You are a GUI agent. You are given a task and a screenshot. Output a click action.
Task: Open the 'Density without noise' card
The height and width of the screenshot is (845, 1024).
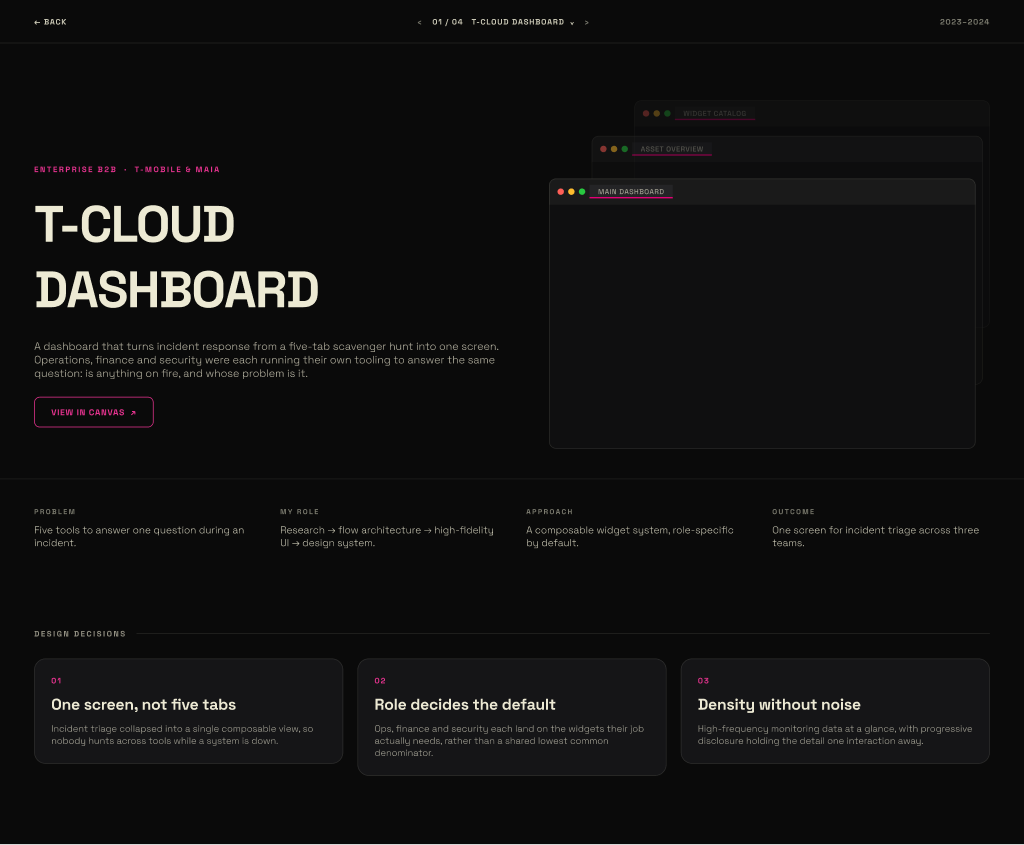(835, 711)
